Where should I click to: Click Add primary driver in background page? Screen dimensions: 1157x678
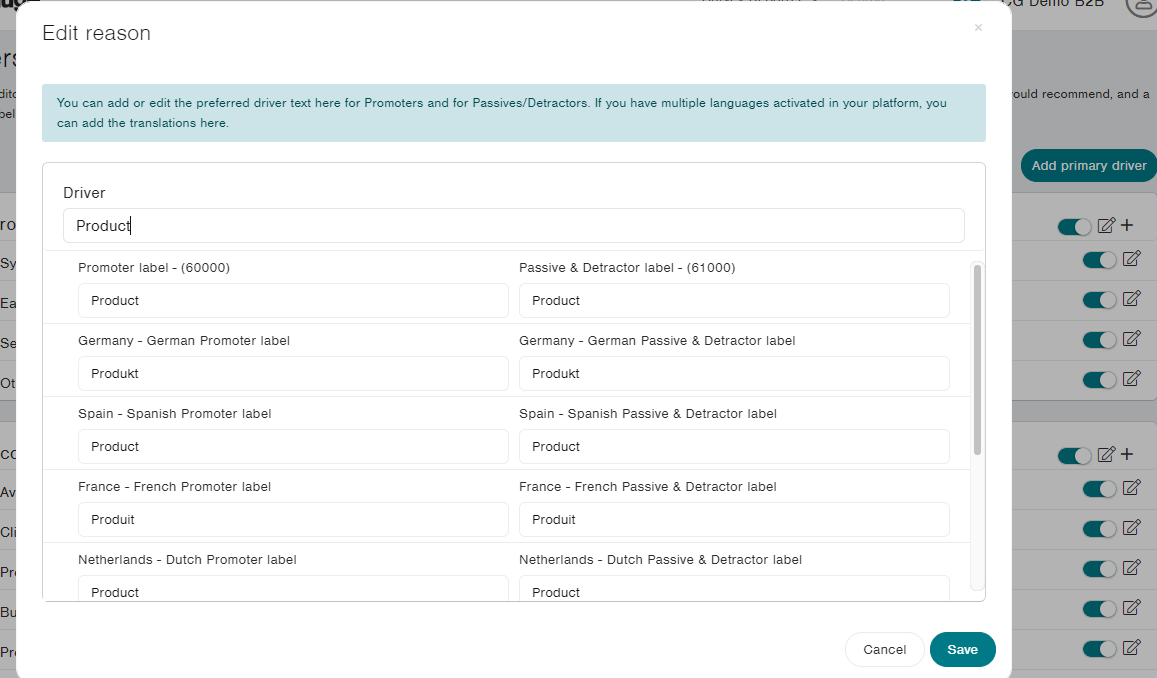(1088, 166)
